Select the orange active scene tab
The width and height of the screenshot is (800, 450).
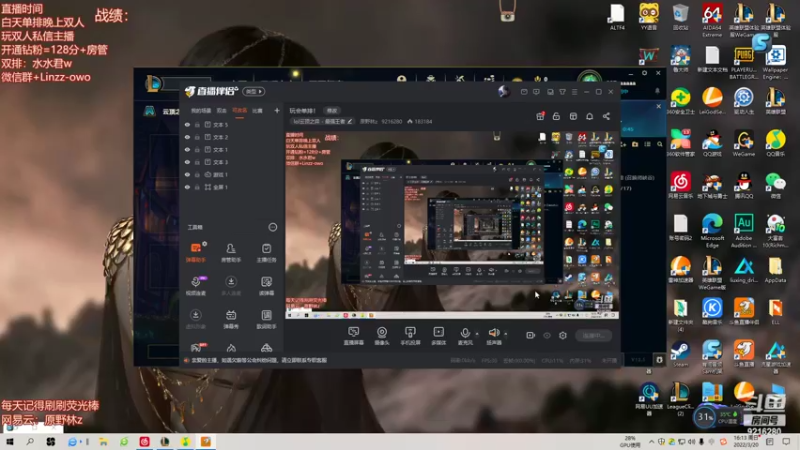pyautogui.click(x=239, y=110)
